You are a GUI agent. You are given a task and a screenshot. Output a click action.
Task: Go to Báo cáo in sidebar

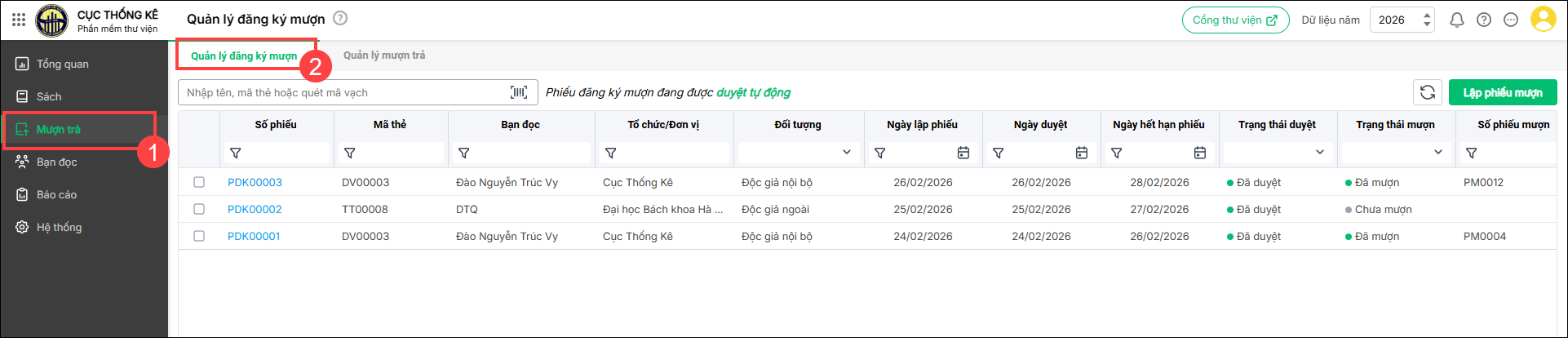point(82,194)
